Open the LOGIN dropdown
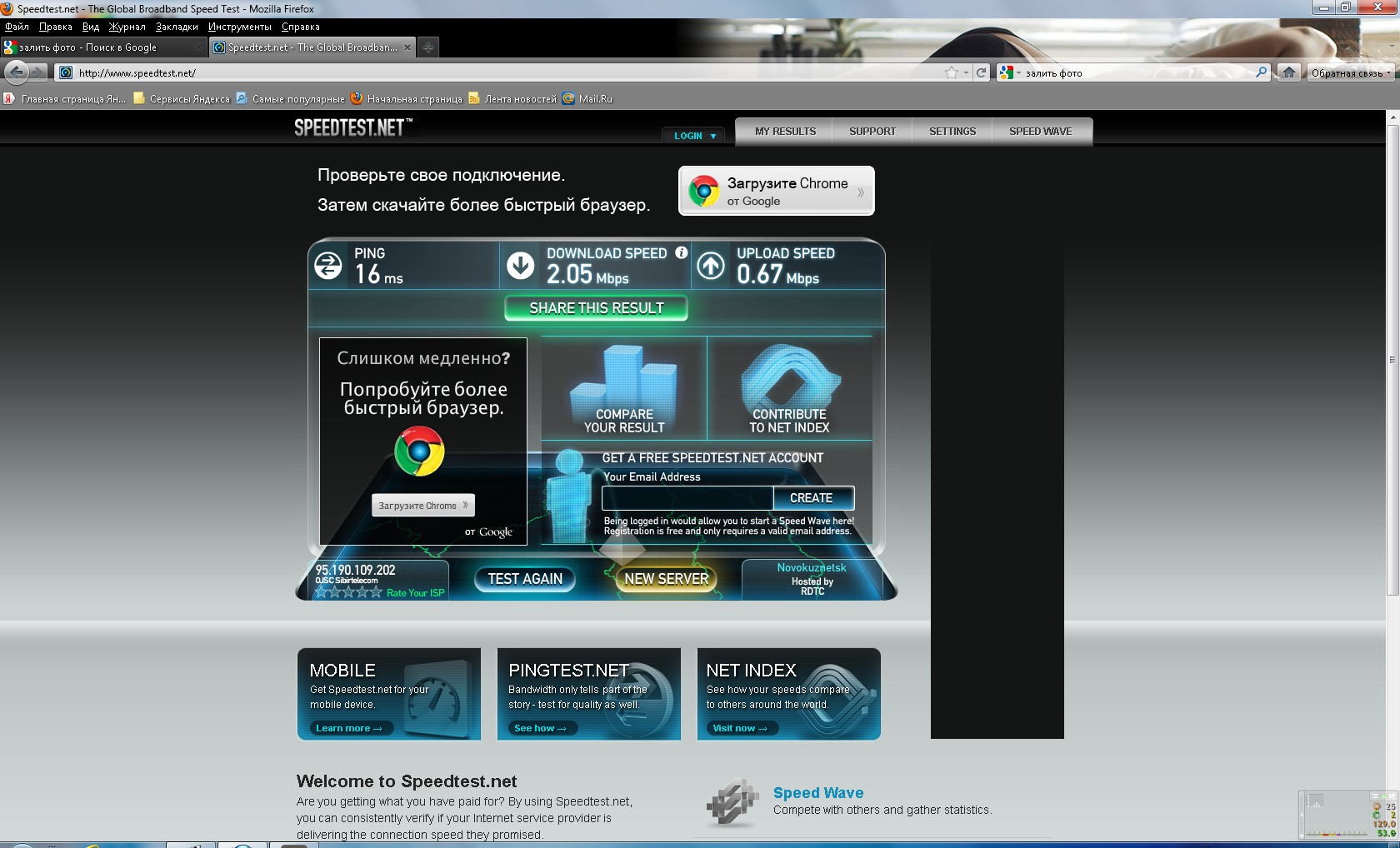1400x848 pixels. [x=695, y=136]
